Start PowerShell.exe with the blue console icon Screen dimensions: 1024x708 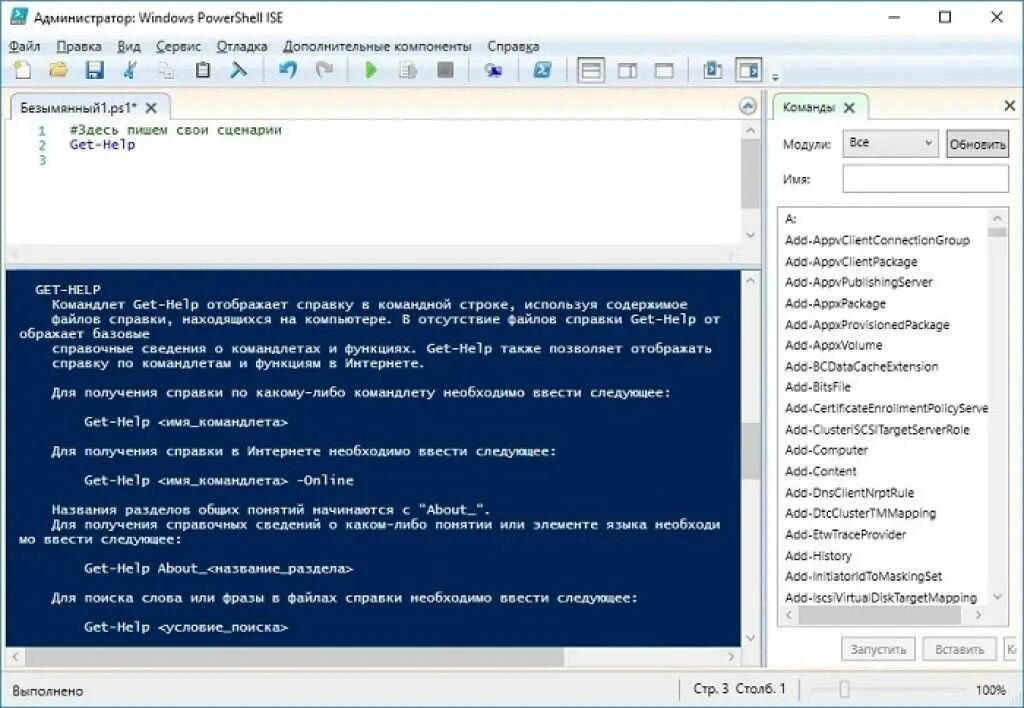[542, 70]
